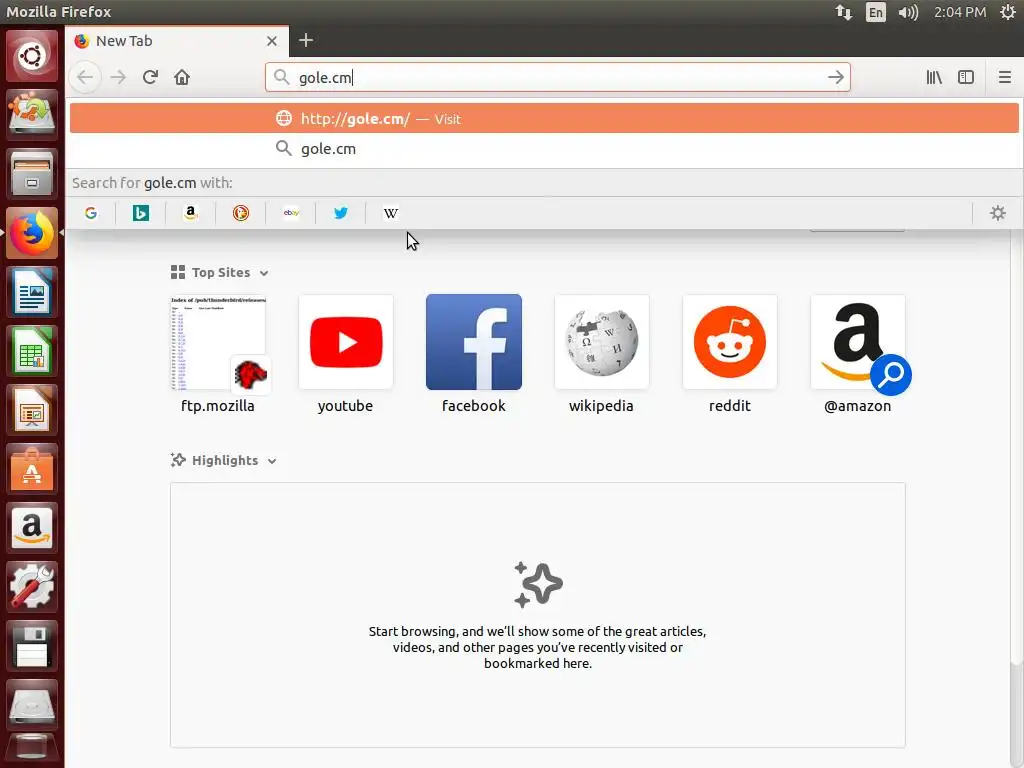
Task: Search gole.cm with Twitter
Action: pyautogui.click(x=341, y=213)
